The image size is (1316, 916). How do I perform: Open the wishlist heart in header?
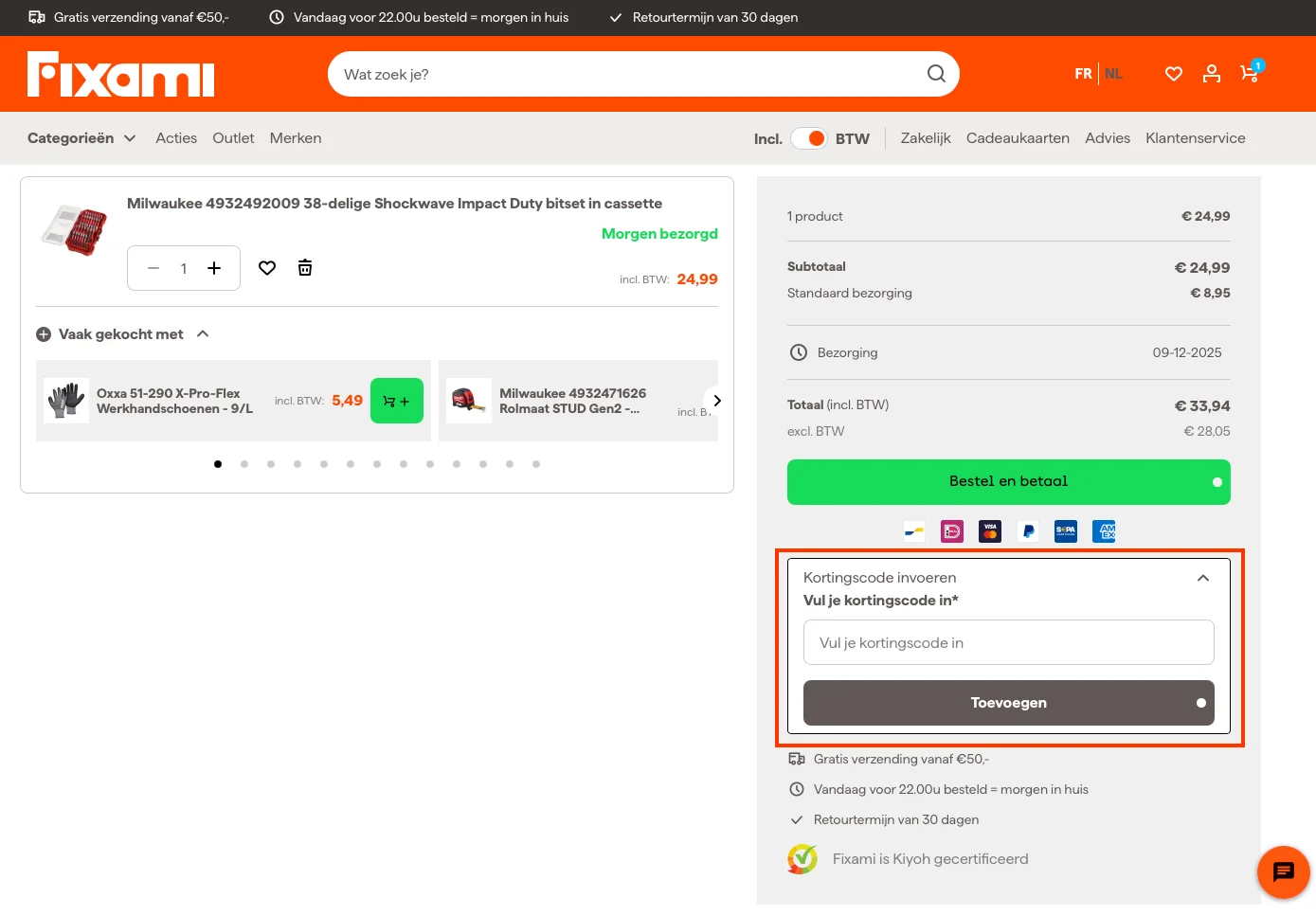1173,74
